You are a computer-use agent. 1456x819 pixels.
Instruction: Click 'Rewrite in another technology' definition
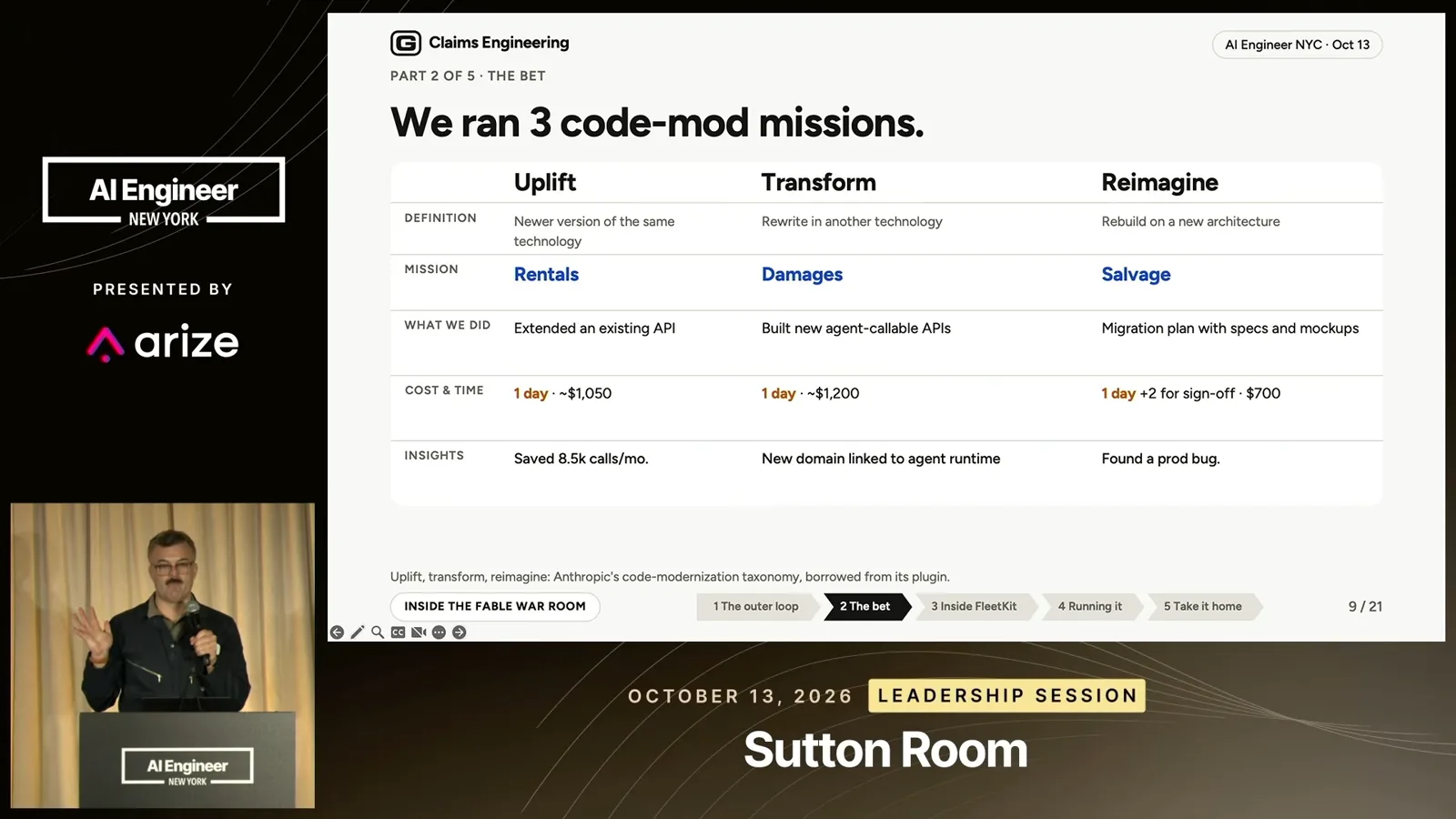coord(852,221)
